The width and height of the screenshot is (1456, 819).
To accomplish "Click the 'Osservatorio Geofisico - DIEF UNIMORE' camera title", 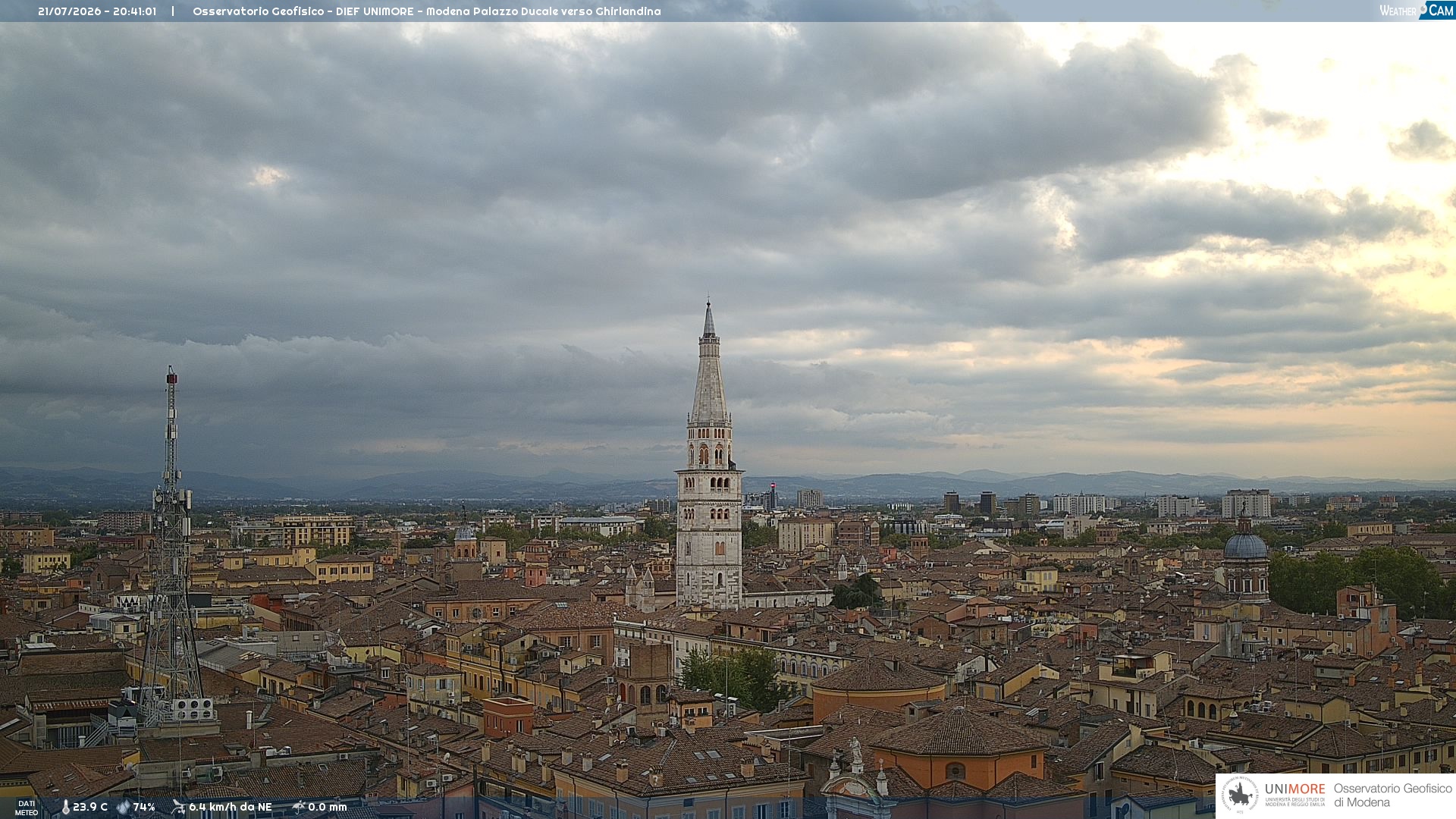I will coord(303,11).
